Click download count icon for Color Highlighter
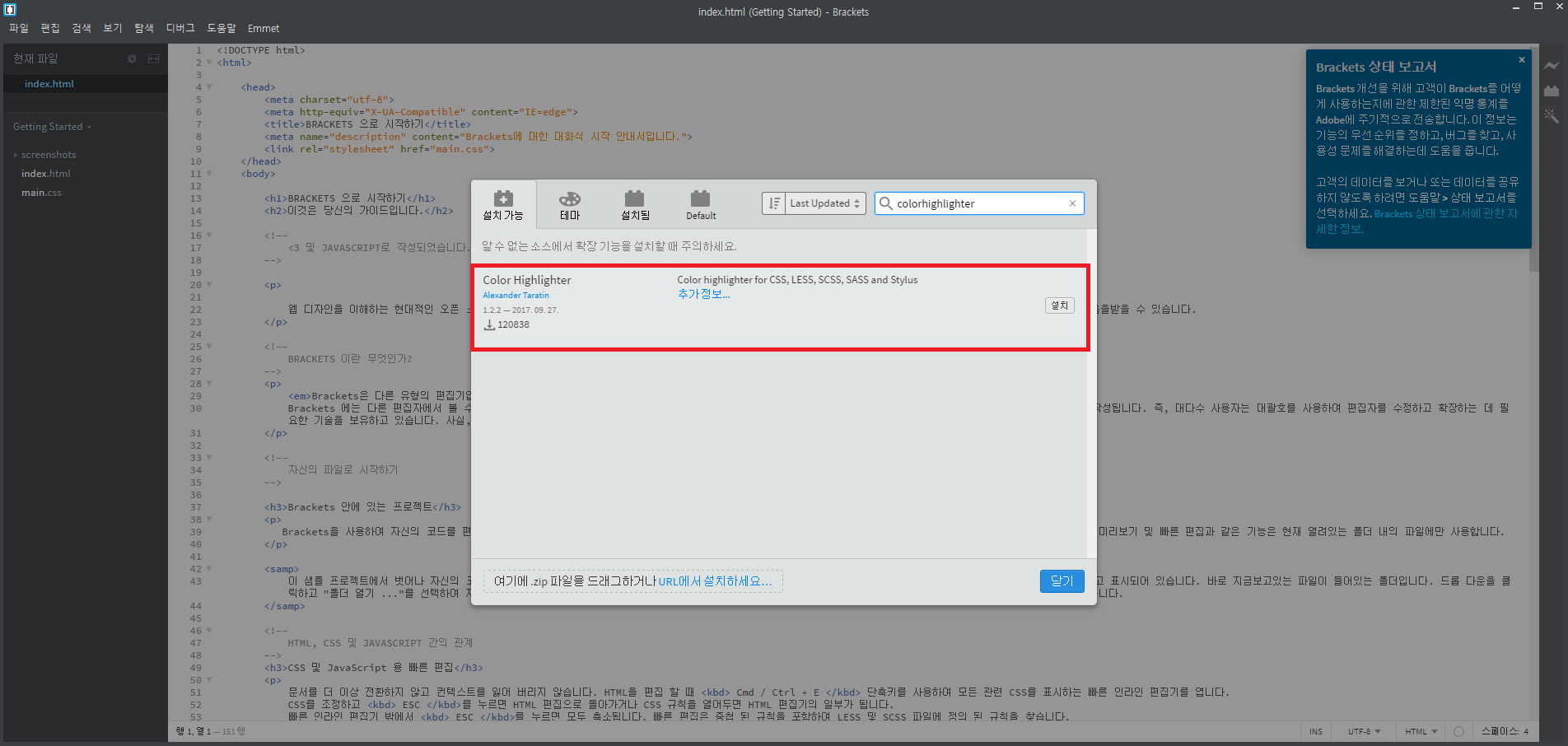1568x746 pixels. (489, 325)
